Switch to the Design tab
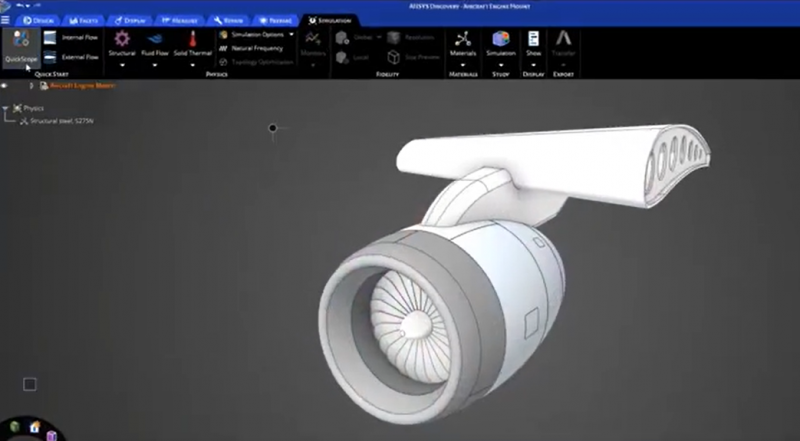This screenshot has width=800, height=441. point(37,19)
